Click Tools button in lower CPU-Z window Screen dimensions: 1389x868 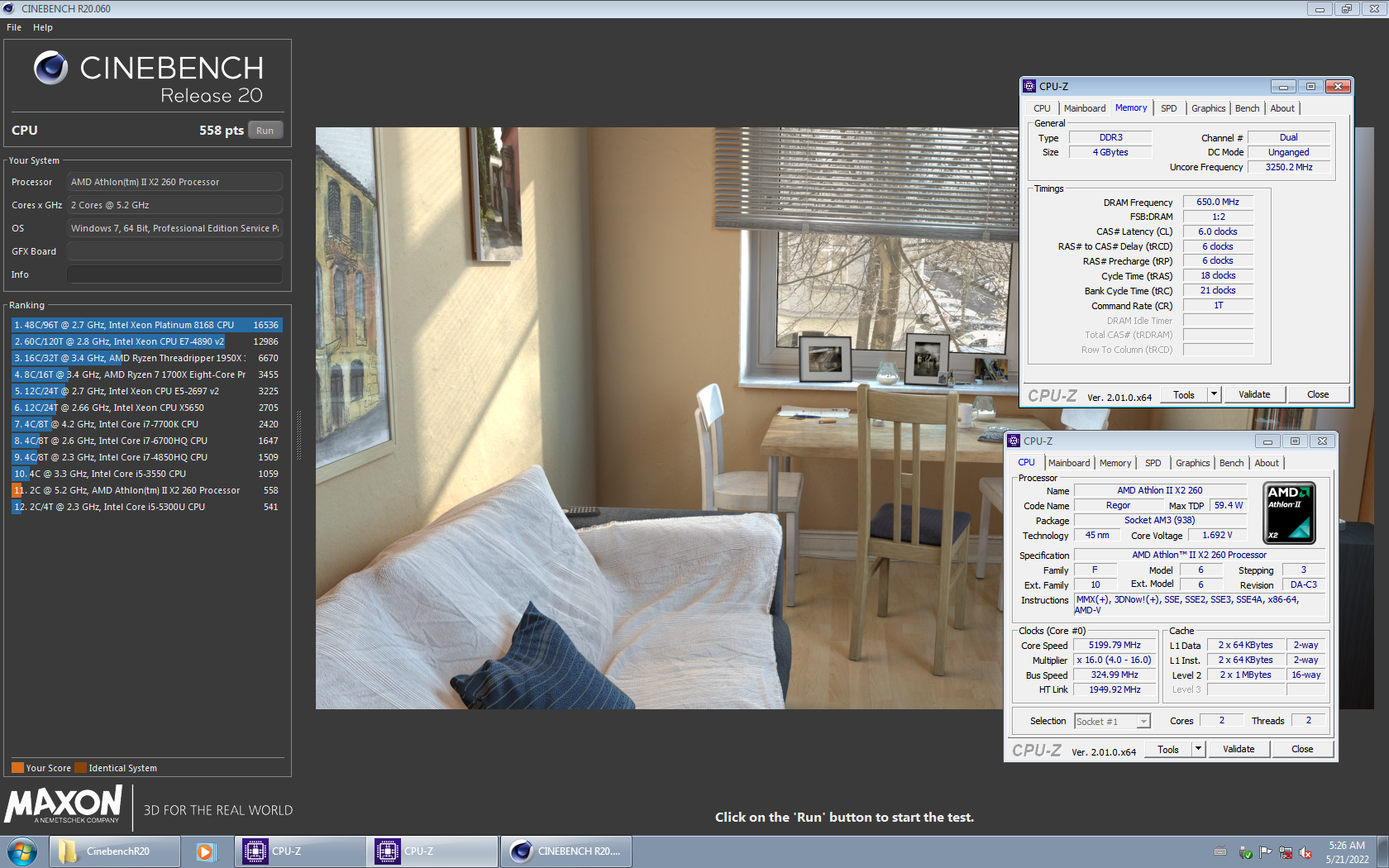coord(1168,749)
